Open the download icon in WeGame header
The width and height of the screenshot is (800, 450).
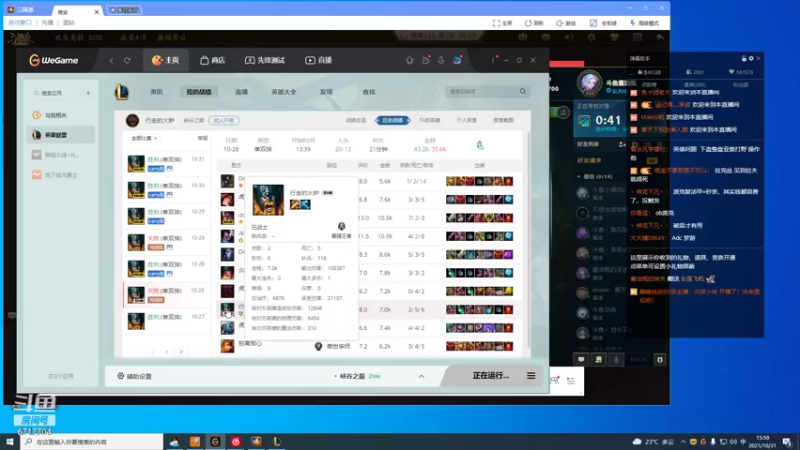[x=441, y=60]
